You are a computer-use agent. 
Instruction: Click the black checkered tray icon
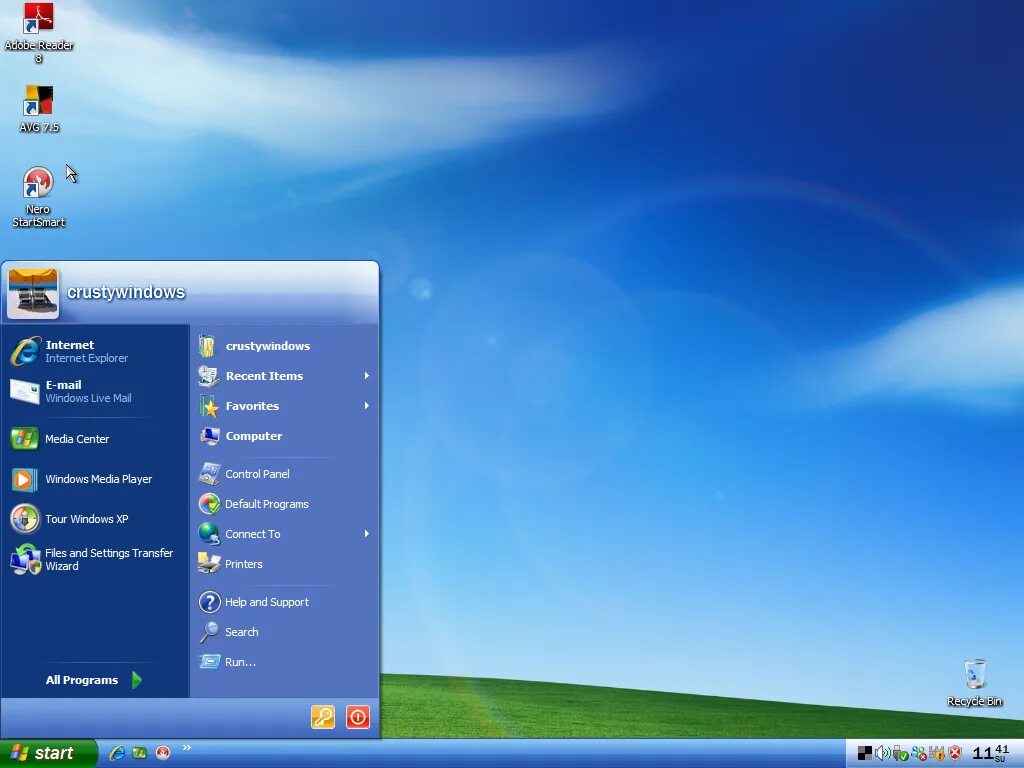pos(865,754)
